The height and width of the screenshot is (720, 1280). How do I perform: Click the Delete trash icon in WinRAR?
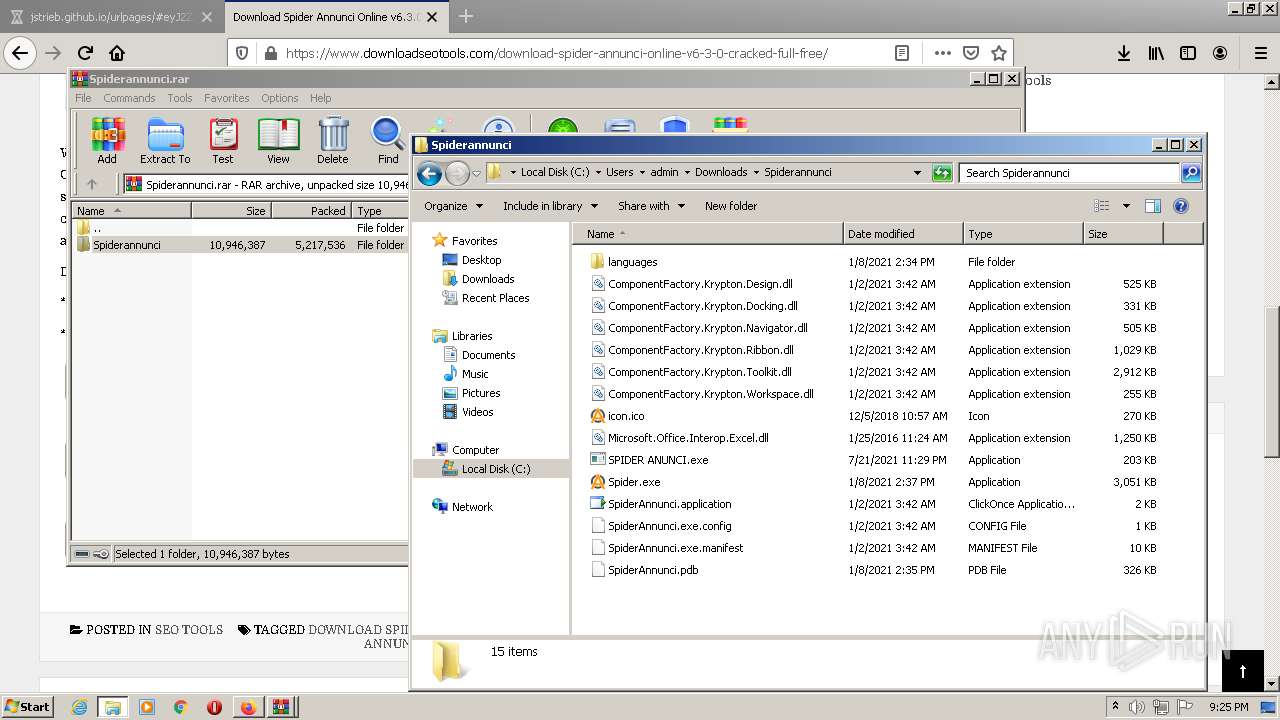(332, 140)
